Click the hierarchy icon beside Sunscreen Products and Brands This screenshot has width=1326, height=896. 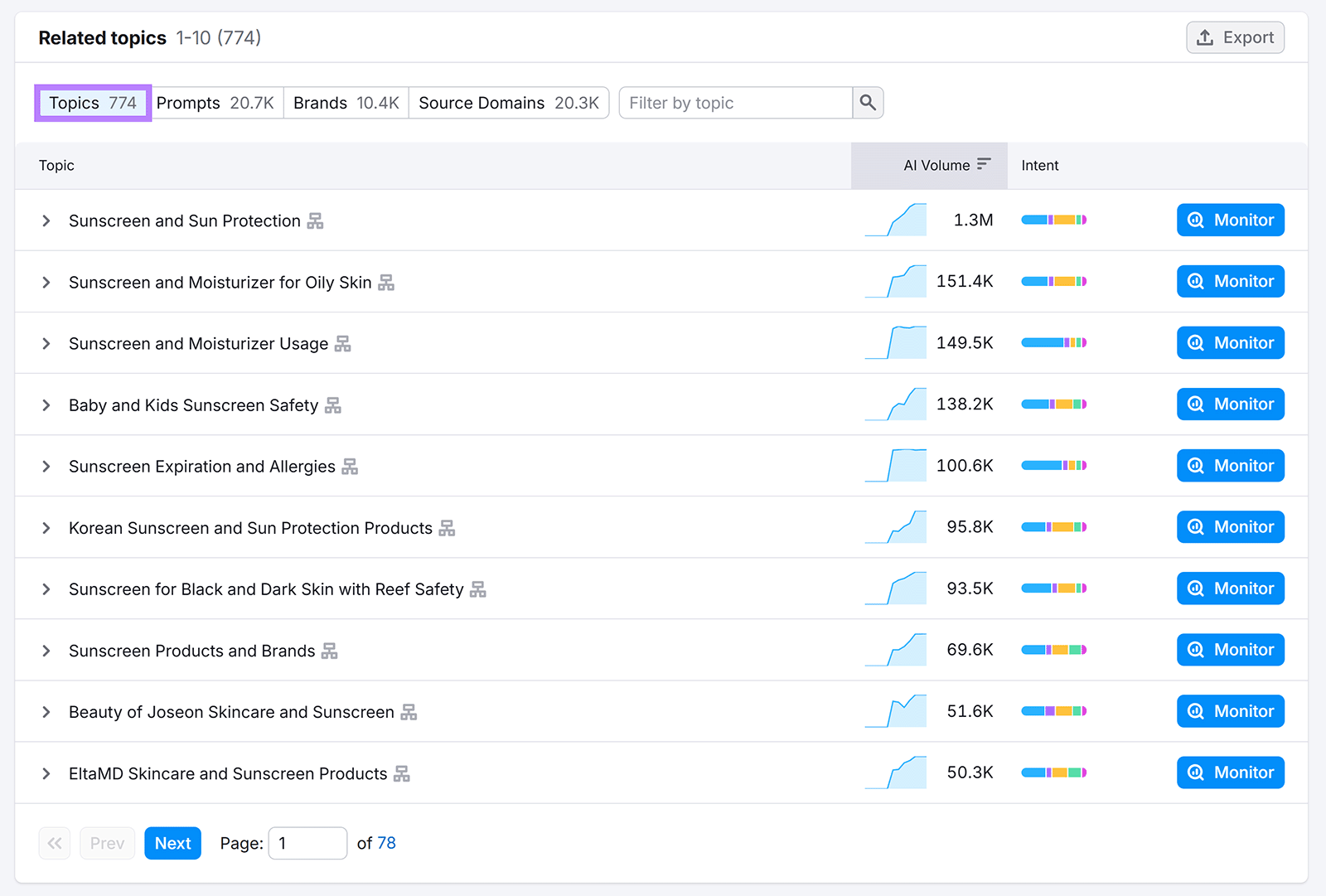(329, 651)
